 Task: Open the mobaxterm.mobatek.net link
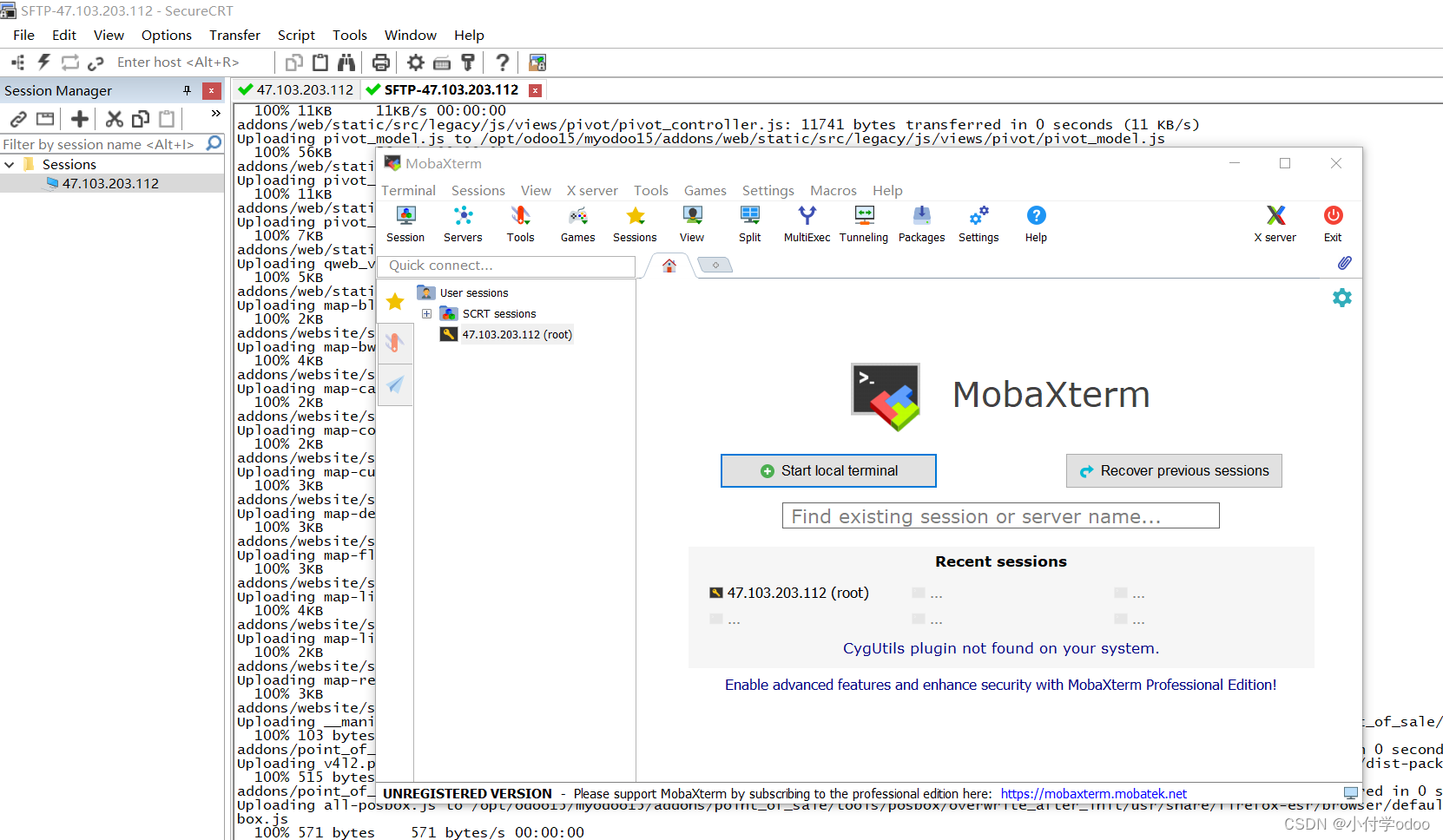[1093, 793]
